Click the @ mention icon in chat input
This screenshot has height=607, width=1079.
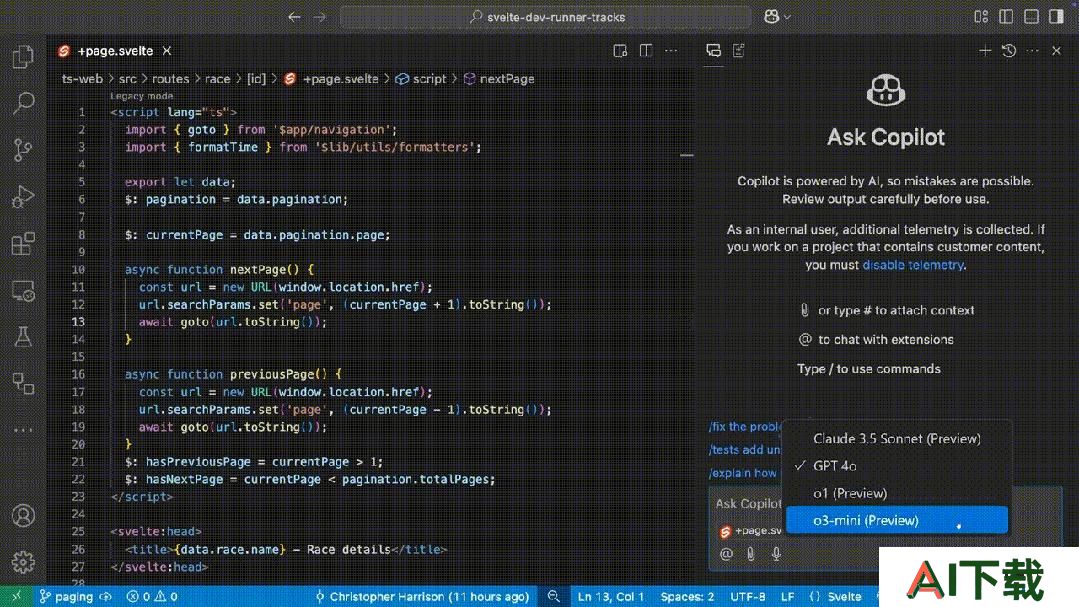coord(726,554)
